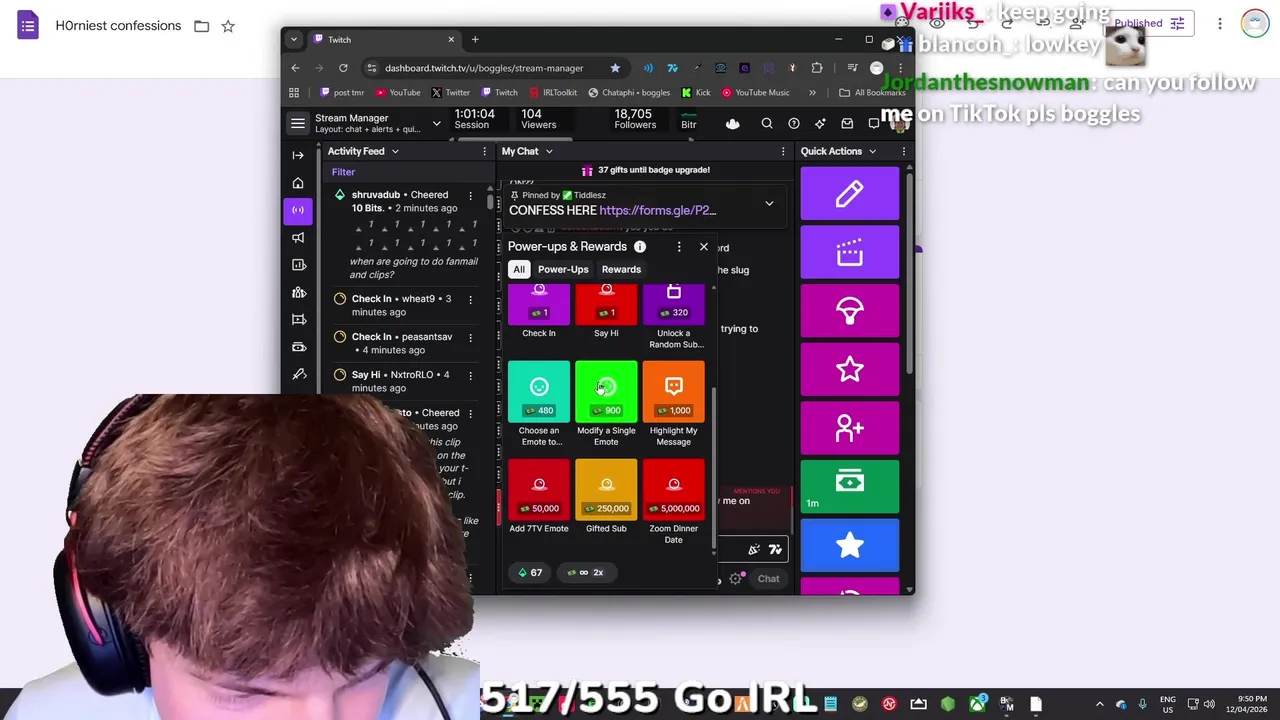1280x720 pixels.
Task: Open the My Chat dropdown chevron
Action: [x=549, y=152]
